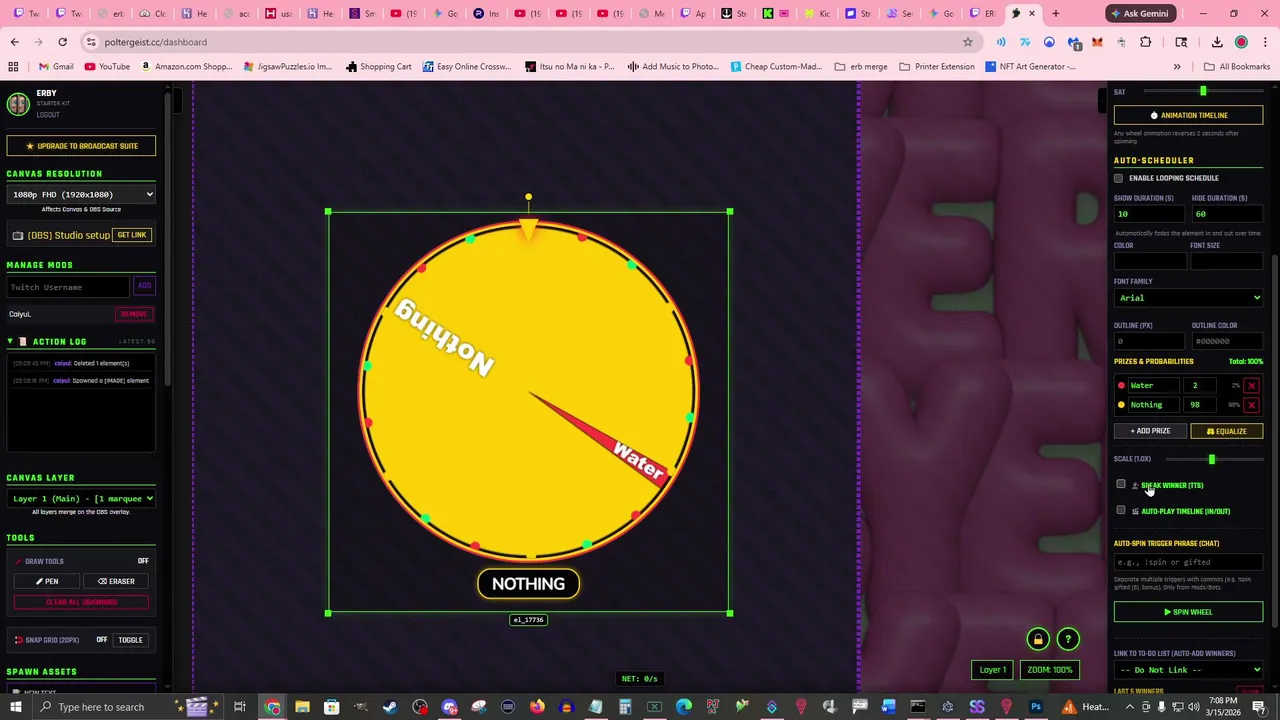Open the Link To To-Do List dropdown
The image size is (1280, 720).
pyautogui.click(x=1188, y=670)
